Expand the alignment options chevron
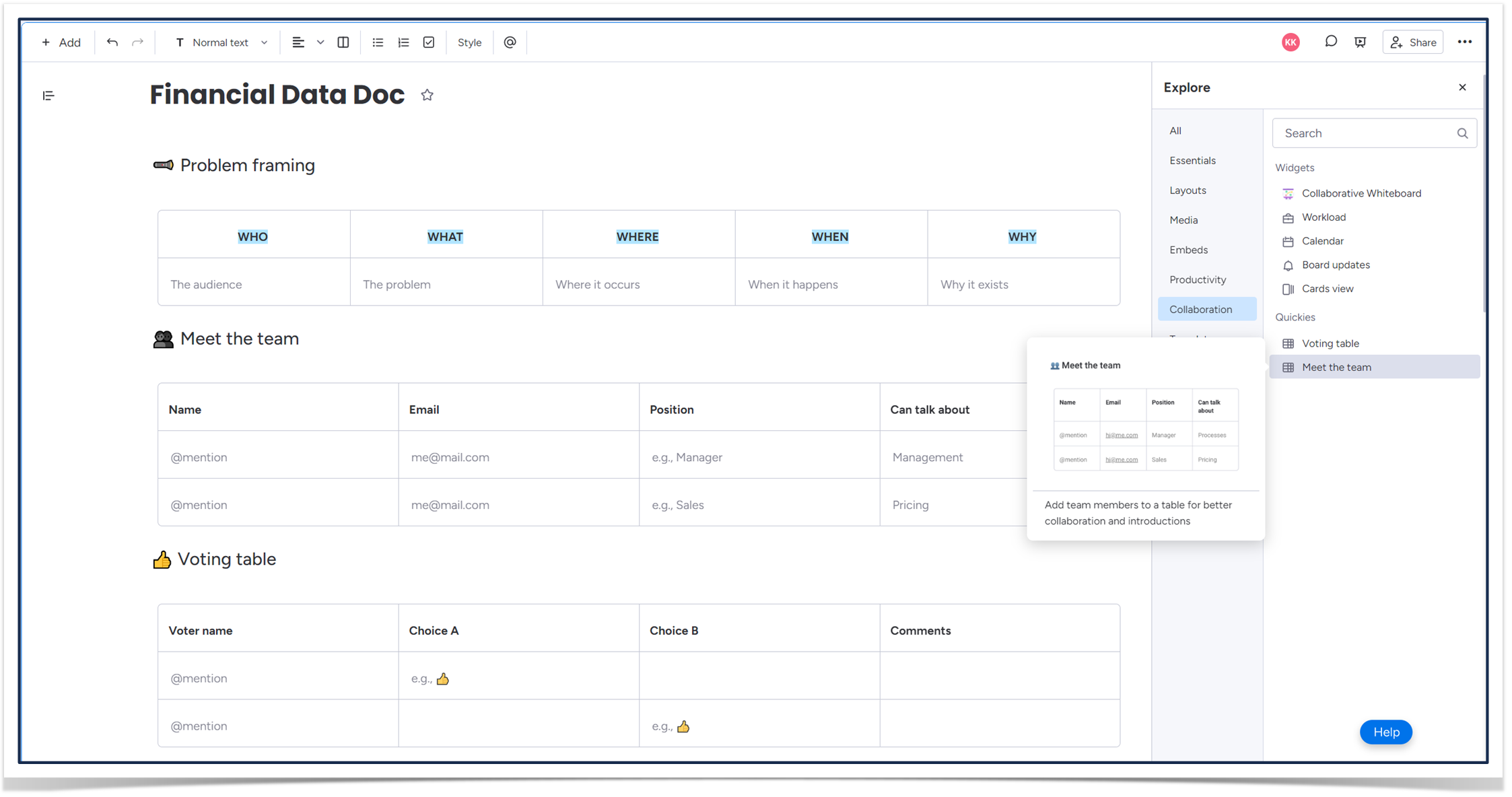This screenshot has width=1512, height=797. 320,42
